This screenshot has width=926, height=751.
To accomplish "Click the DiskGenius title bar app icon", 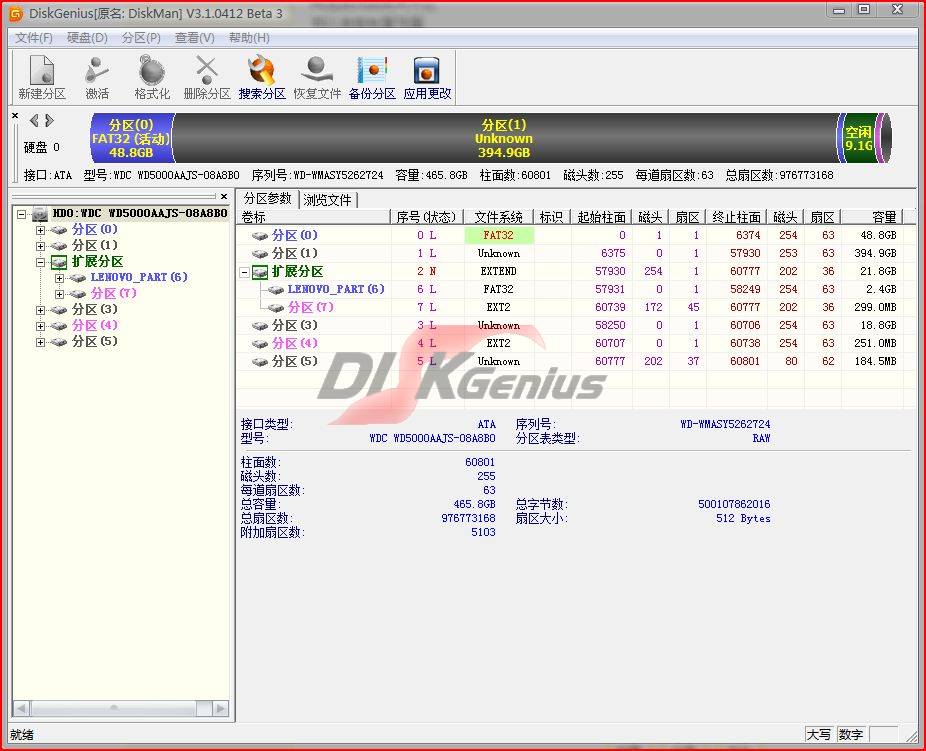I will click(x=16, y=14).
